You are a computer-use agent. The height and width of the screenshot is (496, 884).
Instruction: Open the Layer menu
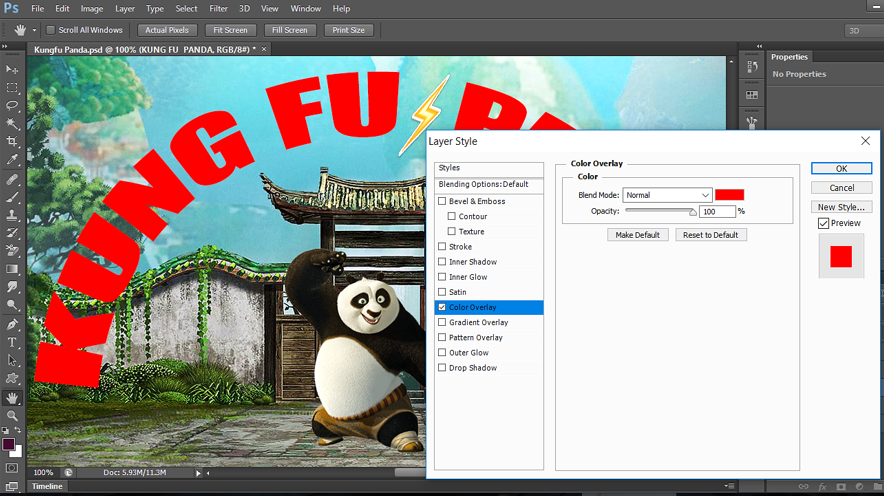125,8
